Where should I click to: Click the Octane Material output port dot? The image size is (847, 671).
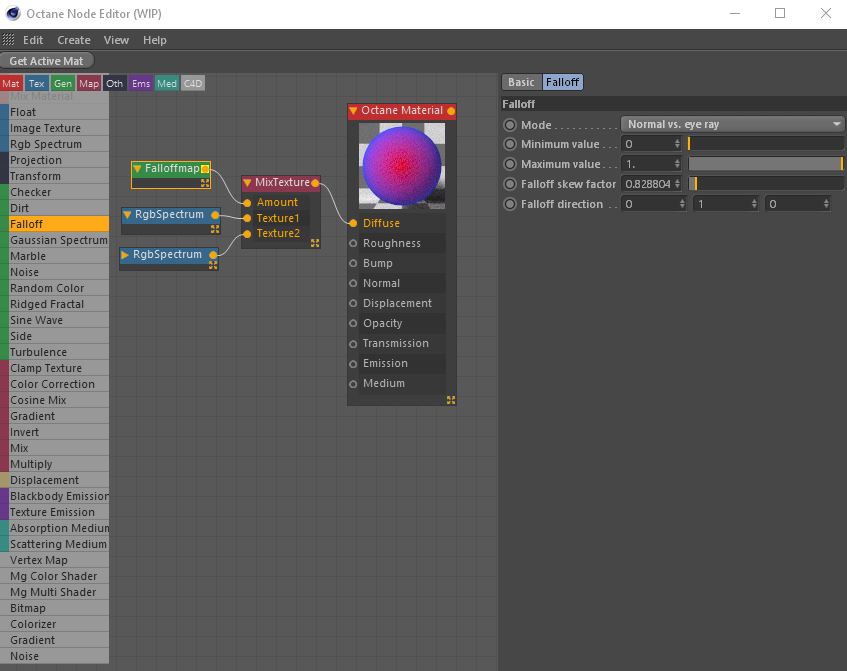pyautogui.click(x=451, y=111)
